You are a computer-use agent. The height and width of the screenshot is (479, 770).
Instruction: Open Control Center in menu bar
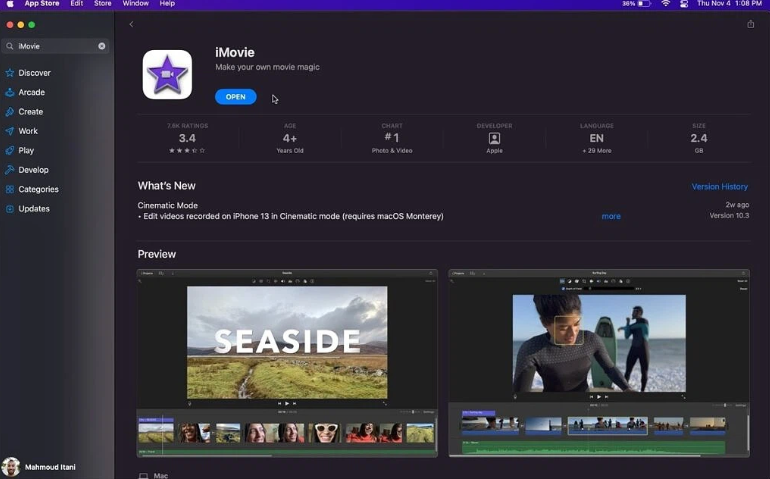pyautogui.click(x=684, y=4)
